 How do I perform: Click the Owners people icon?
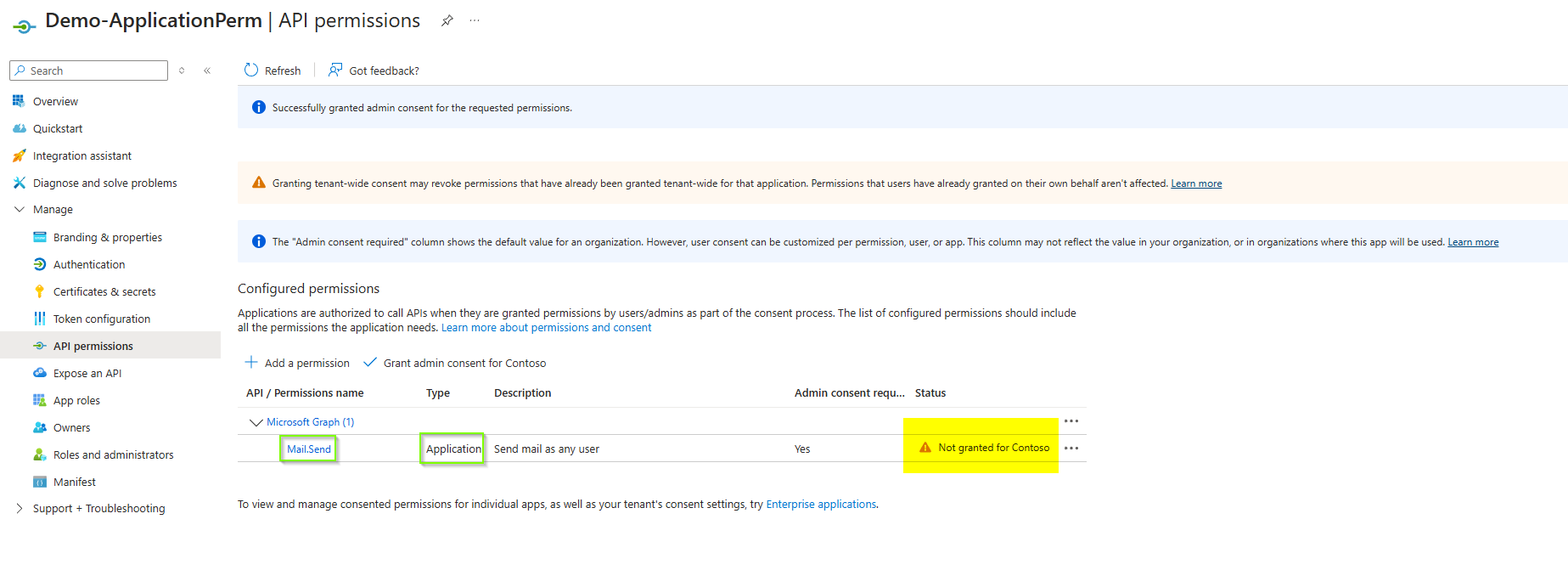click(x=40, y=427)
